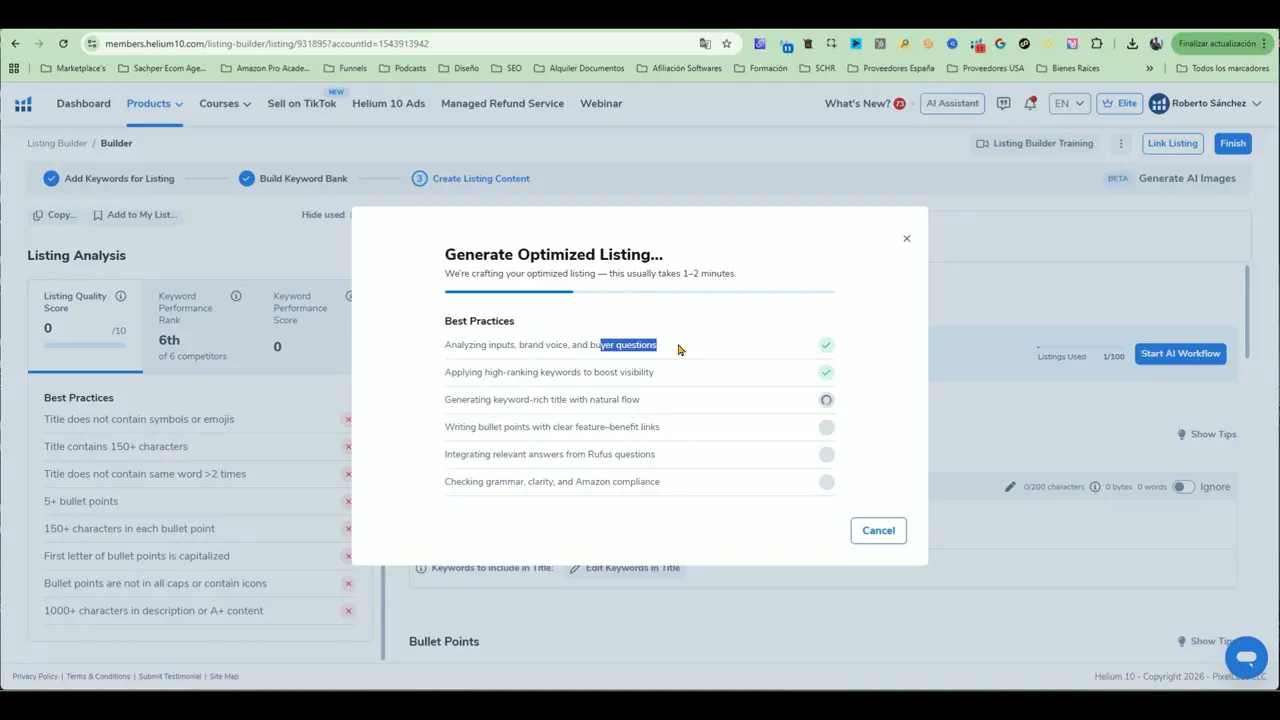Open Marketplace's bookmark folder
Screen dimensions: 1280x720
[x=72, y=68]
